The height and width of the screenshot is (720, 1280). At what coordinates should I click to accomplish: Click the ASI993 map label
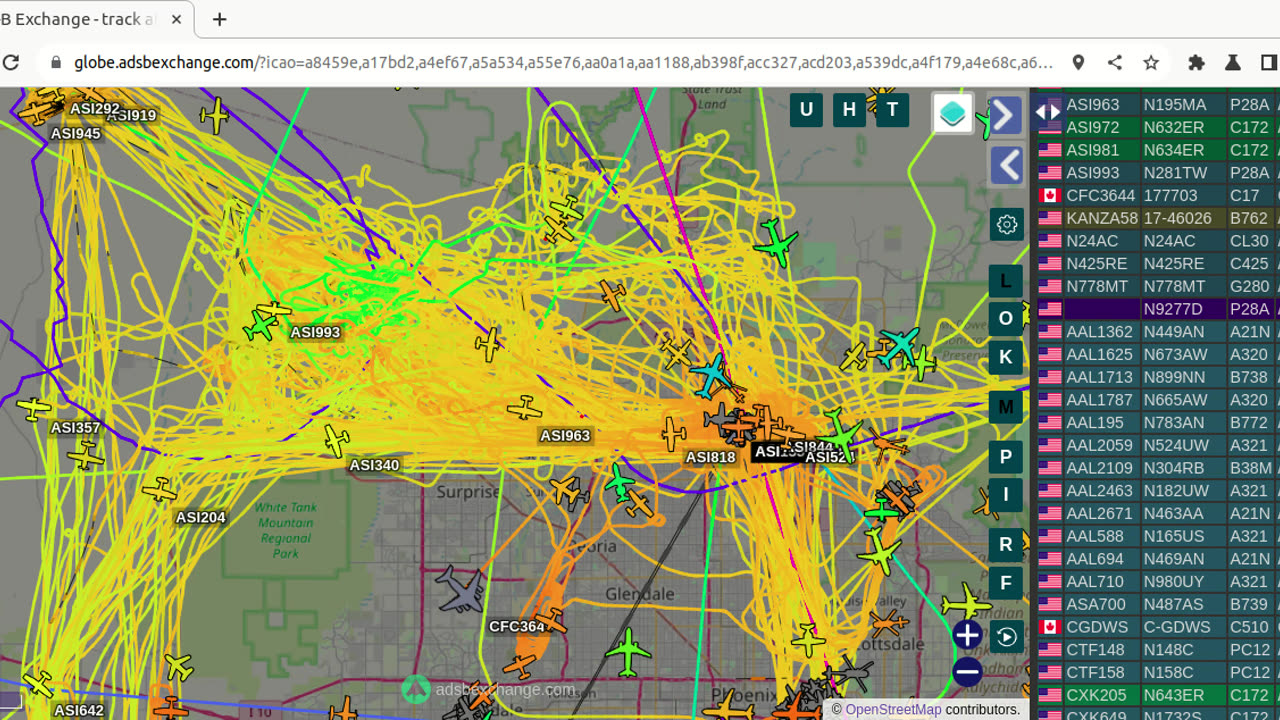tap(315, 332)
